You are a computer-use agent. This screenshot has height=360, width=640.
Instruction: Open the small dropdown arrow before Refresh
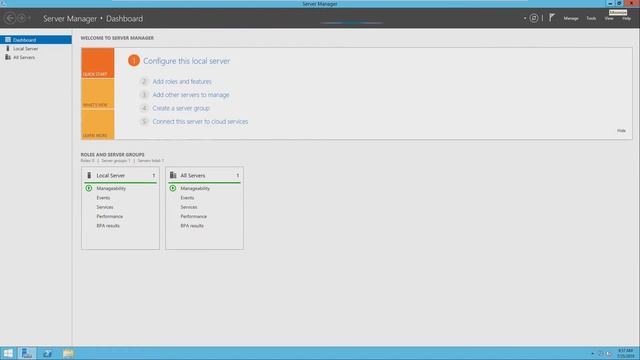pos(524,18)
